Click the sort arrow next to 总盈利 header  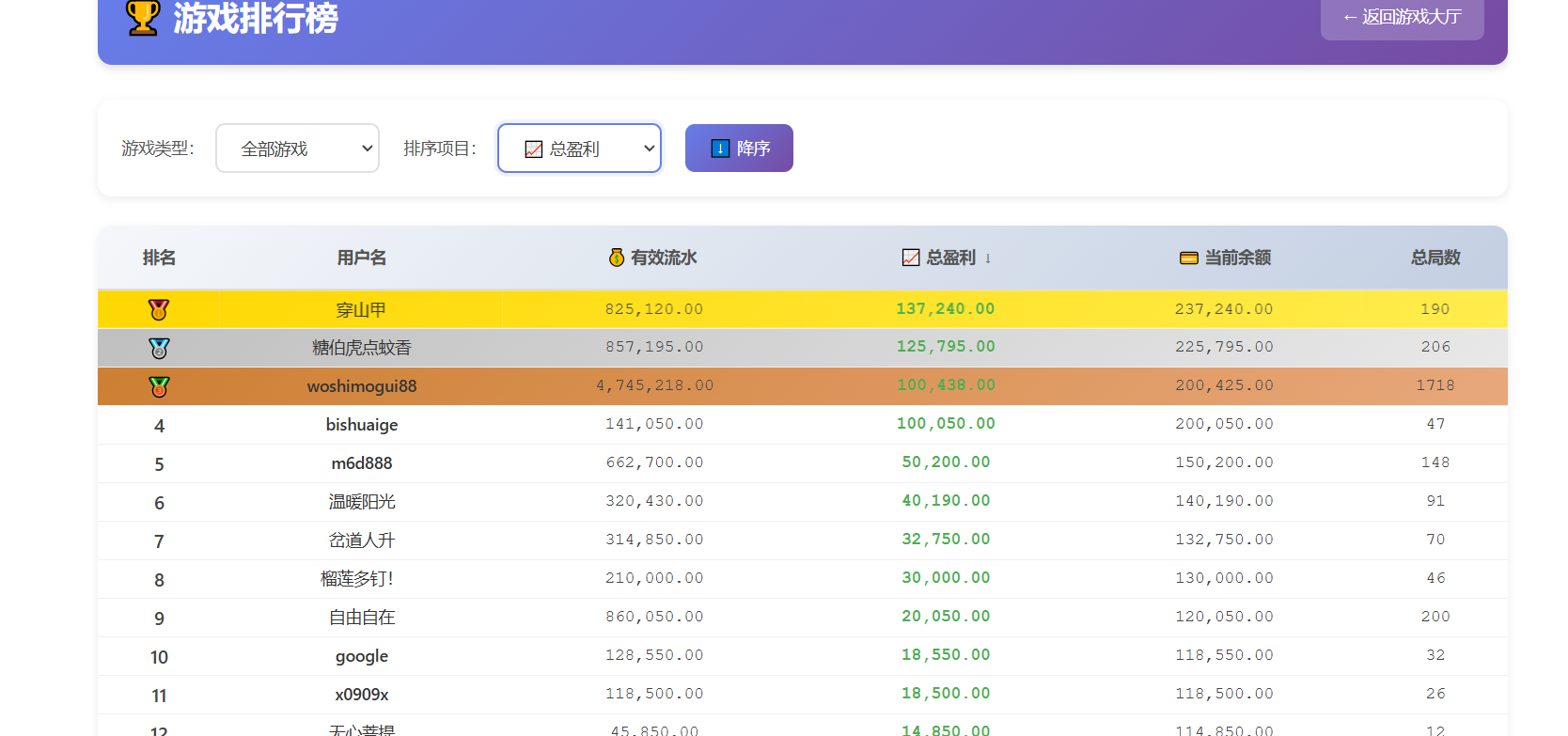tap(988, 258)
